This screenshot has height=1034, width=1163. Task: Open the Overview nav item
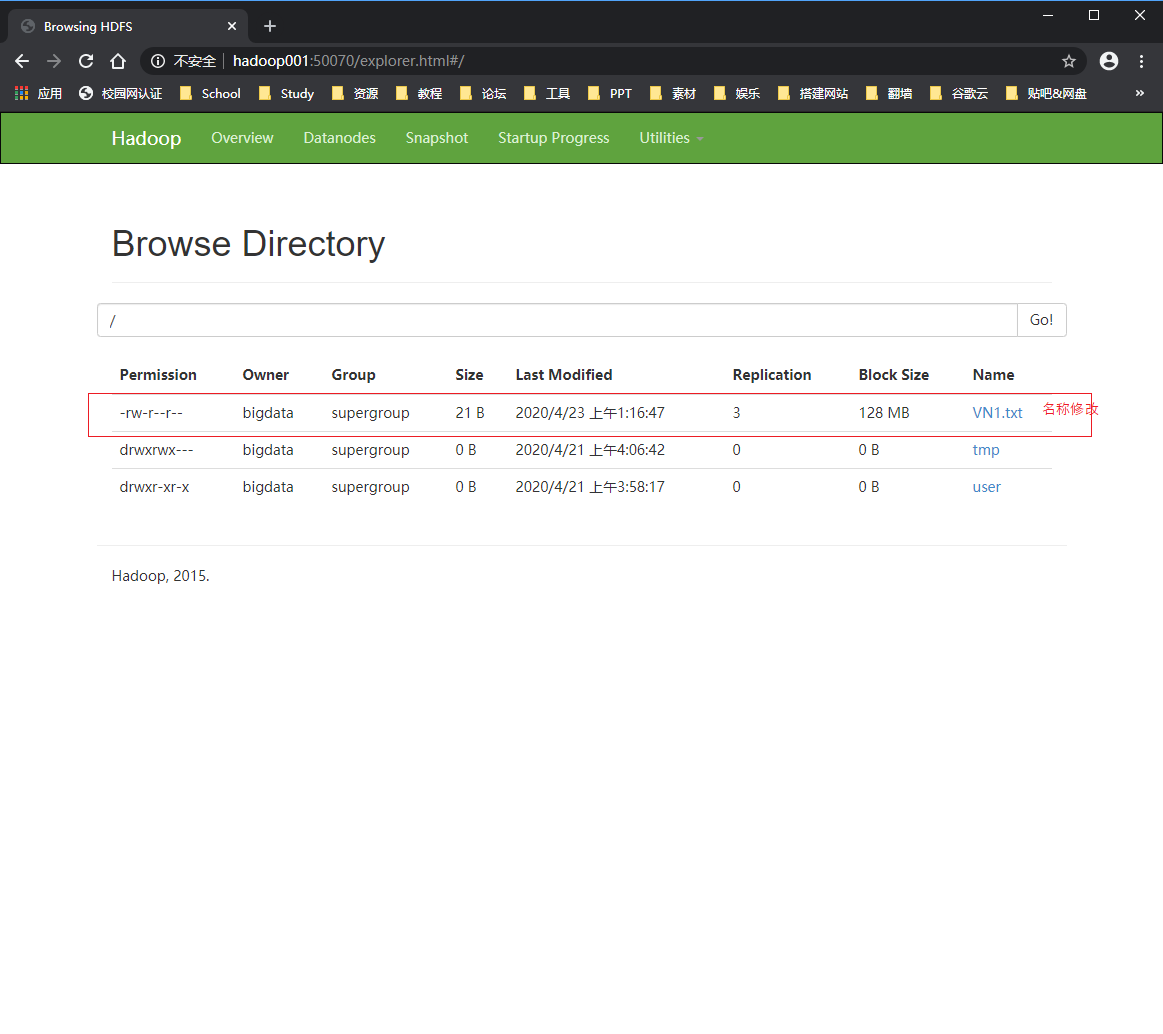(x=242, y=138)
